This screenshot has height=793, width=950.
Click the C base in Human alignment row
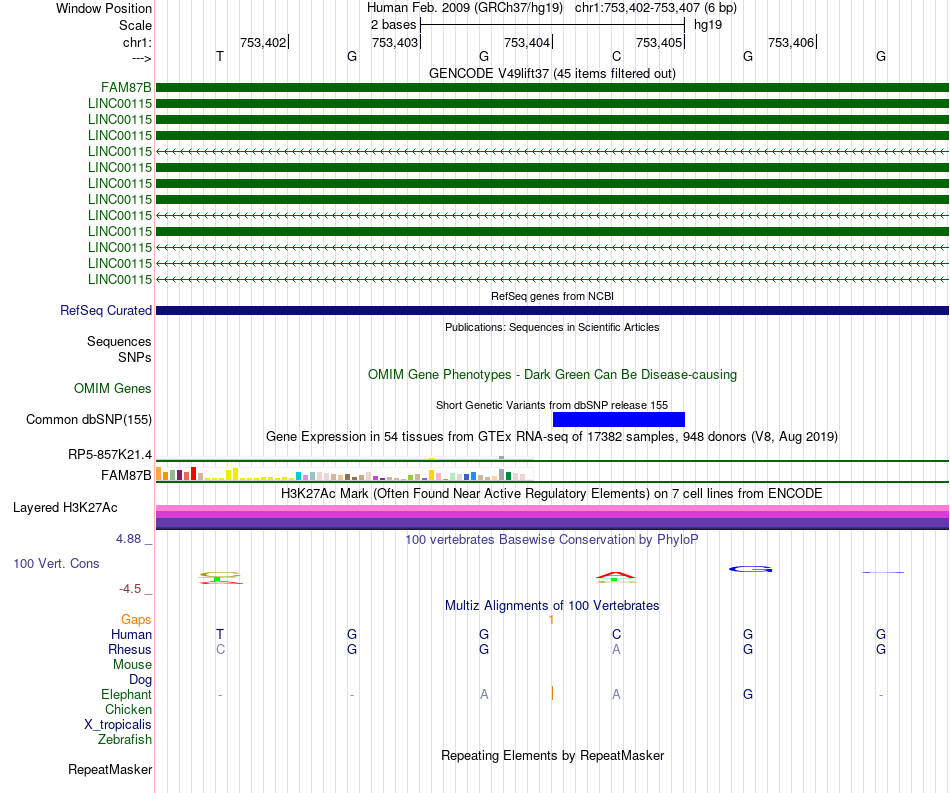coord(616,634)
